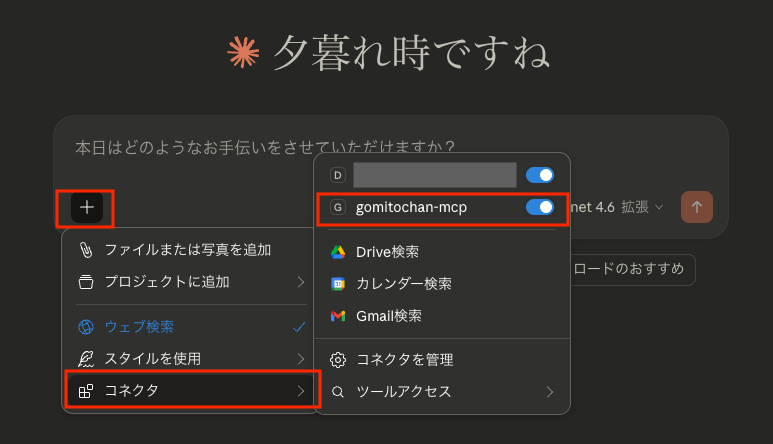The image size is (773, 444).
Task: Select スタイルを使用 menu item
Action: pyautogui.click(x=191, y=359)
